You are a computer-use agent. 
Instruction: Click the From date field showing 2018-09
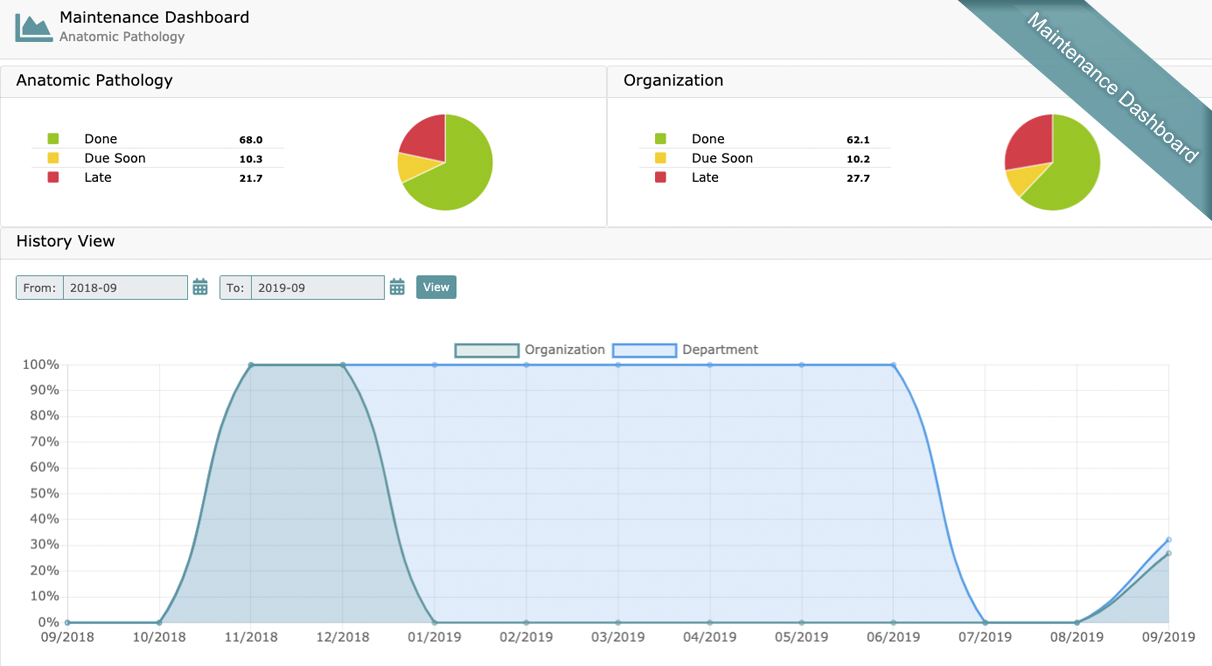(x=125, y=288)
